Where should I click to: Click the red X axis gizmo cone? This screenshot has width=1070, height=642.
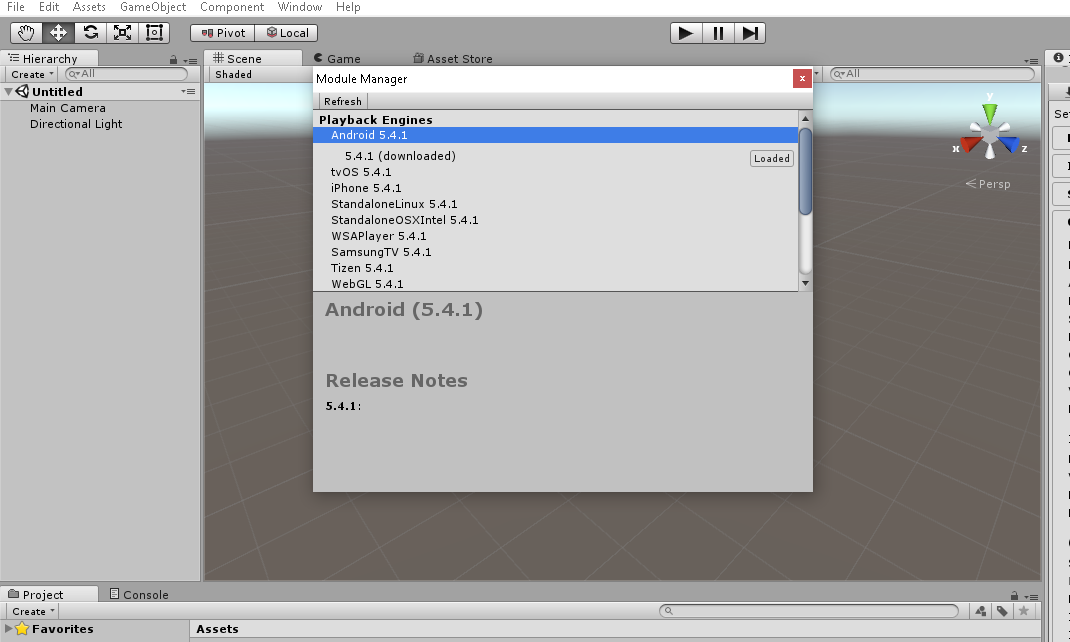(x=970, y=144)
